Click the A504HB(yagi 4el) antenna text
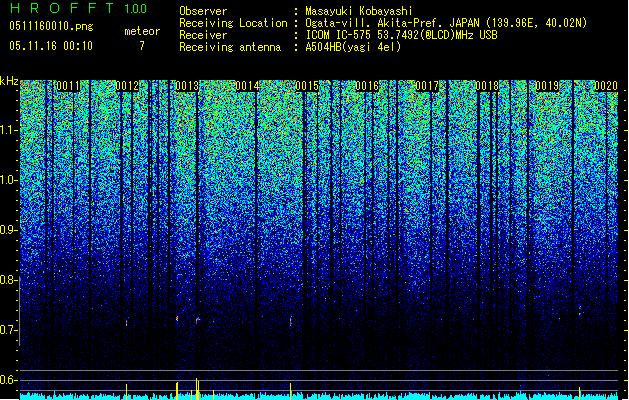The image size is (629, 400). point(353,47)
